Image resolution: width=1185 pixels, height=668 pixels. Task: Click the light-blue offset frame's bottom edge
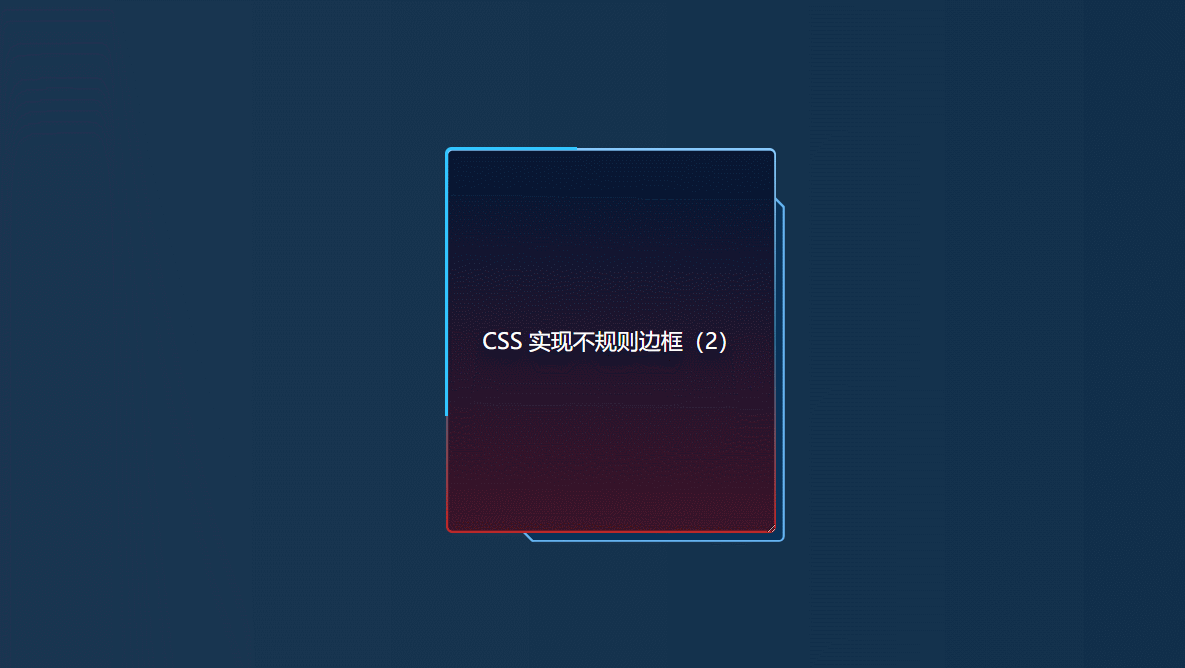[657, 540]
